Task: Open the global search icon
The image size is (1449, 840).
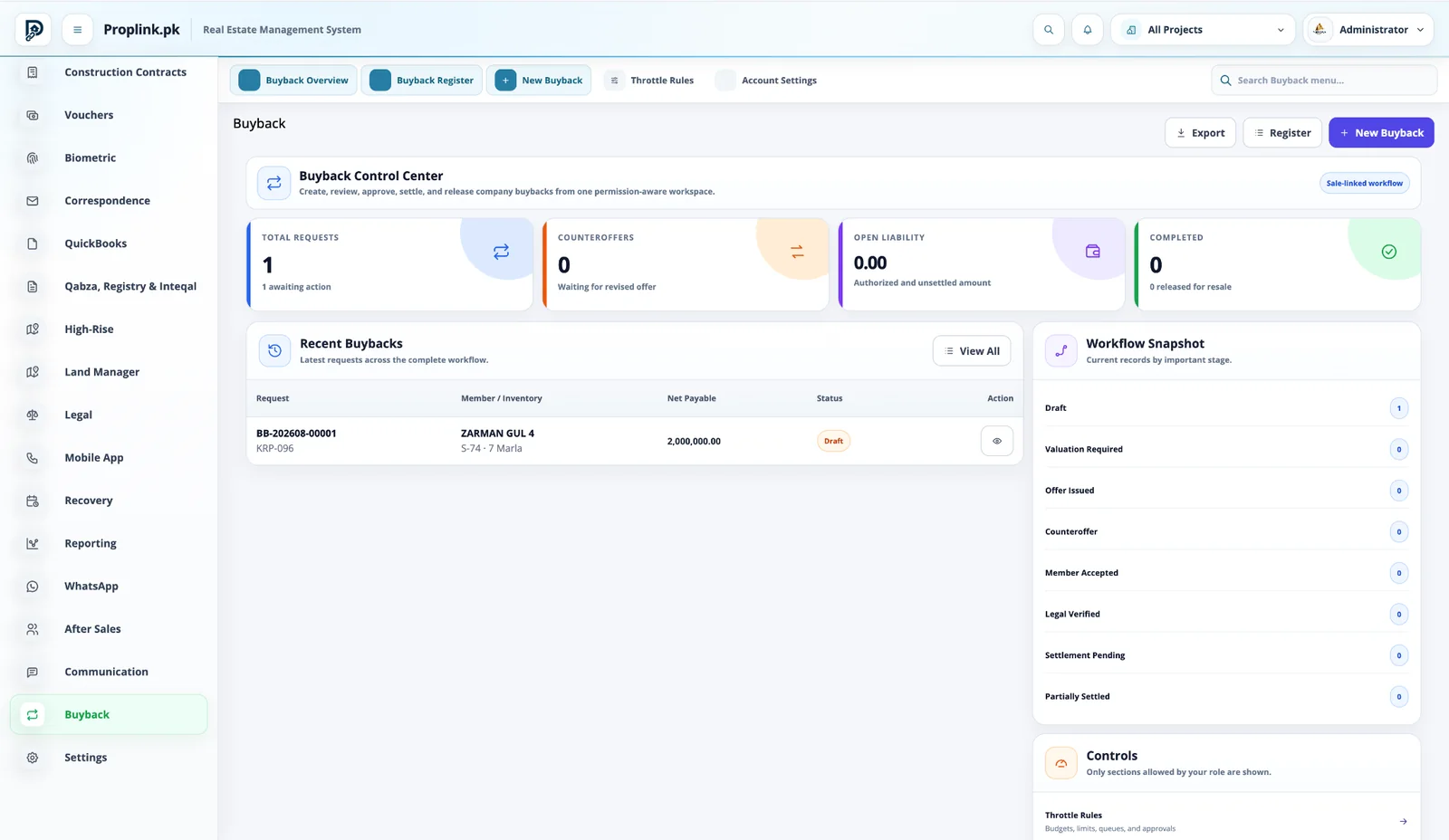Action: pyautogui.click(x=1049, y=30)
